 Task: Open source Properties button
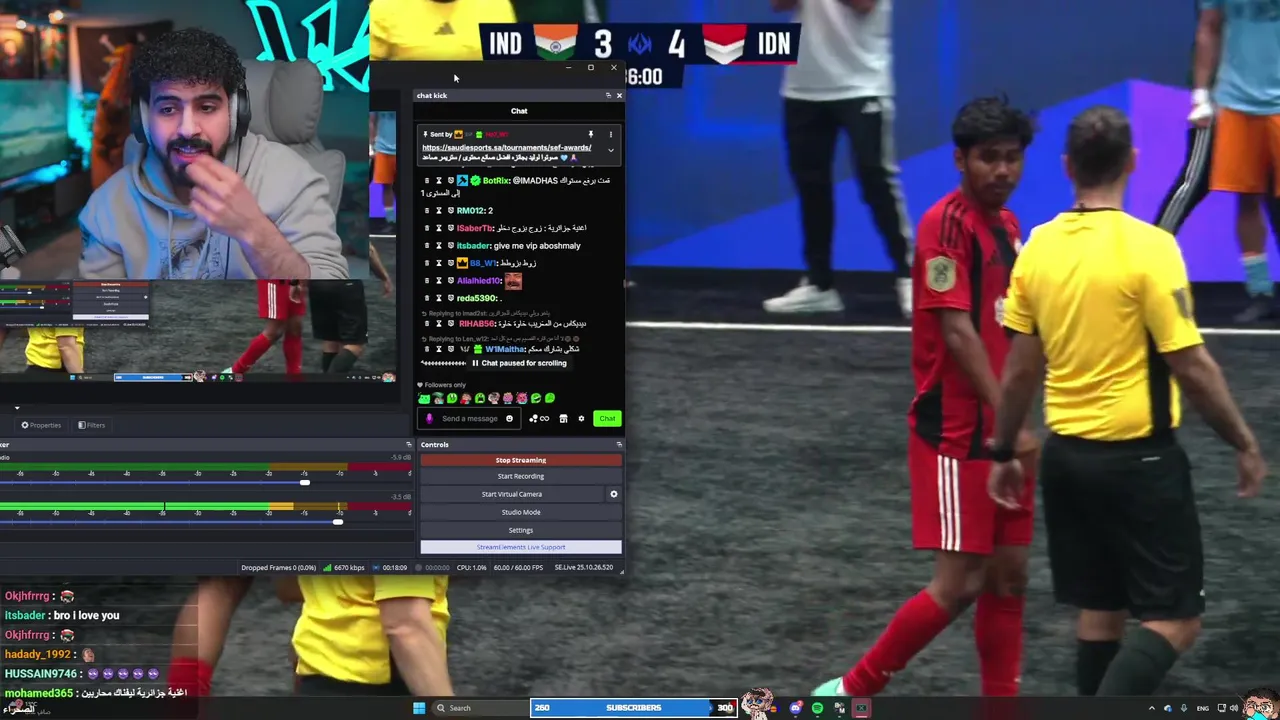pos(41,425)
